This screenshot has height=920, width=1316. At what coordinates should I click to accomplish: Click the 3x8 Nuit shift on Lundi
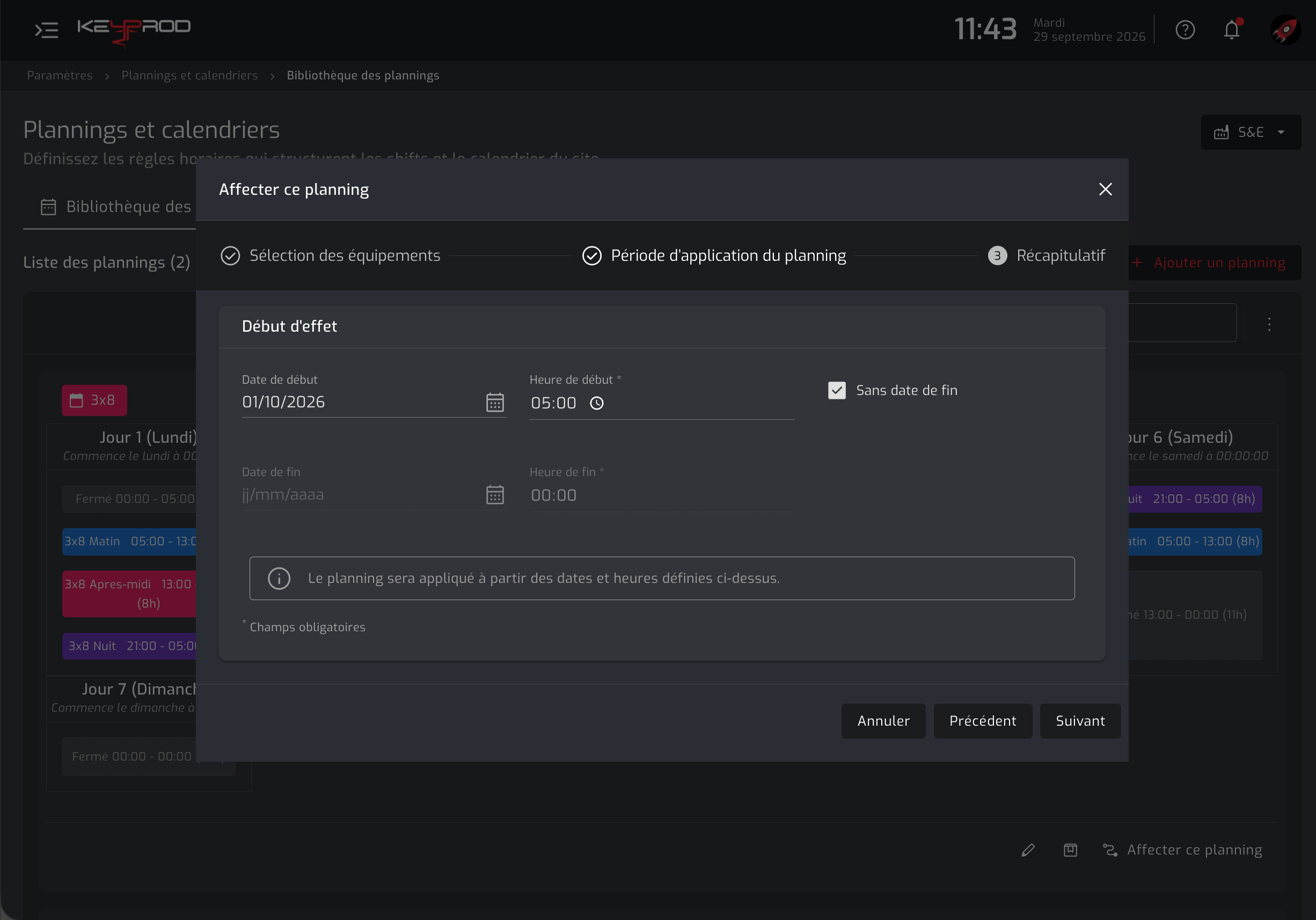129,646
